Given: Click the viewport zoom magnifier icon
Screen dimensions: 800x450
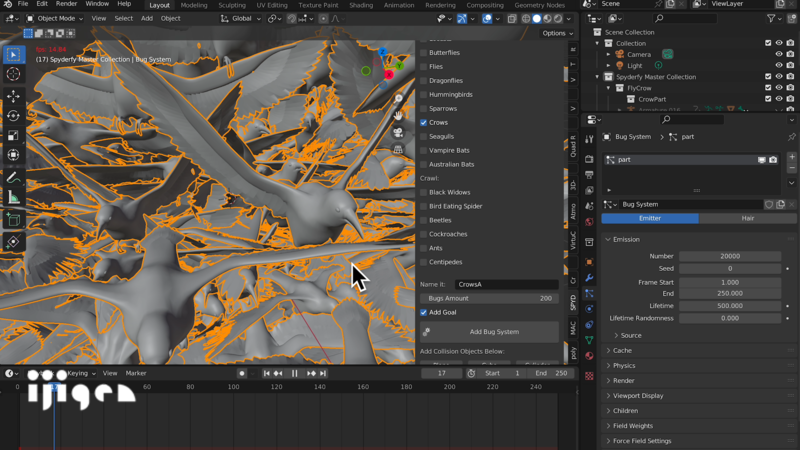Looking at the screenshot, I should tap(398, 98).
